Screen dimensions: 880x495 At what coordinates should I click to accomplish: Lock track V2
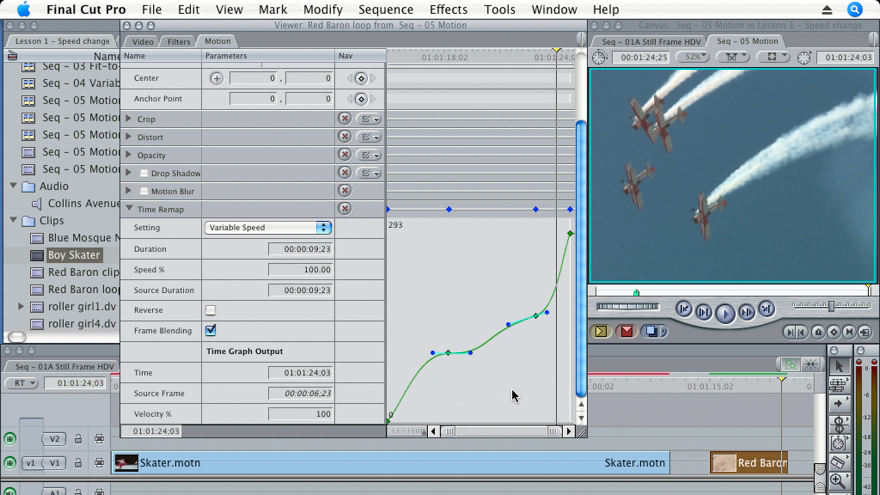[78, 439]
